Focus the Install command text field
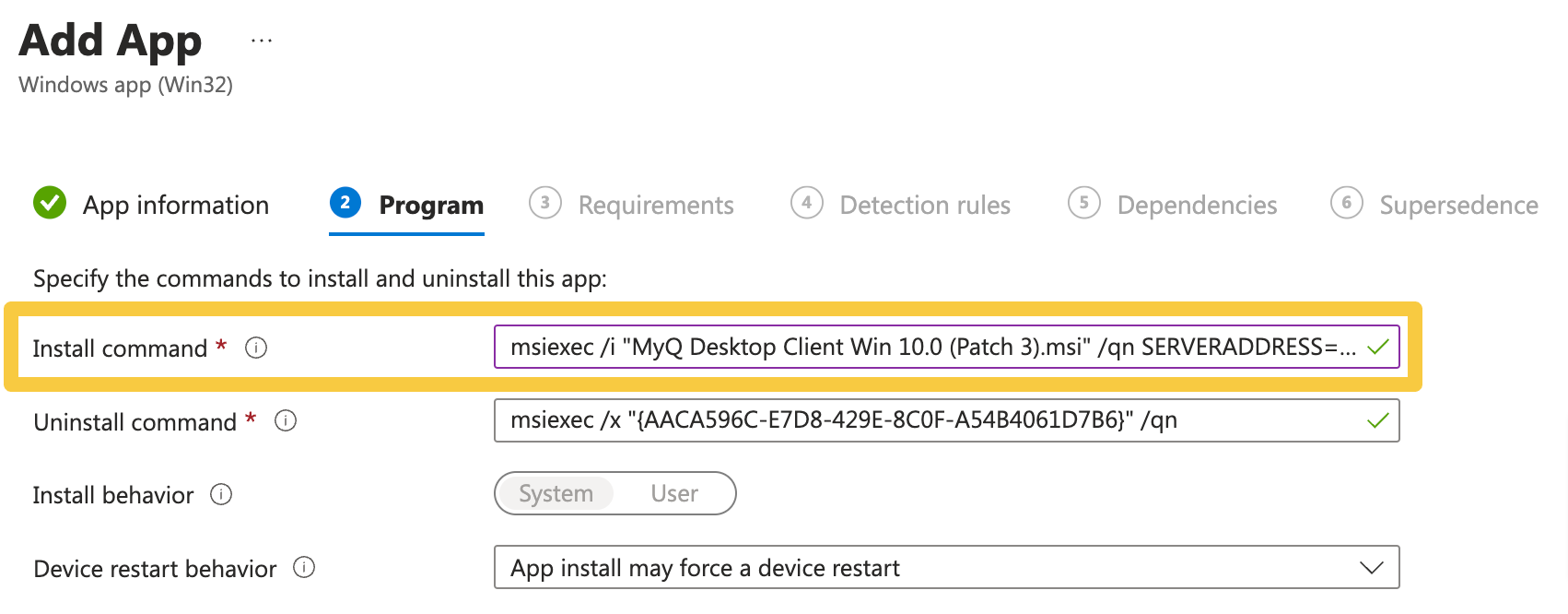 click(930, 348)
